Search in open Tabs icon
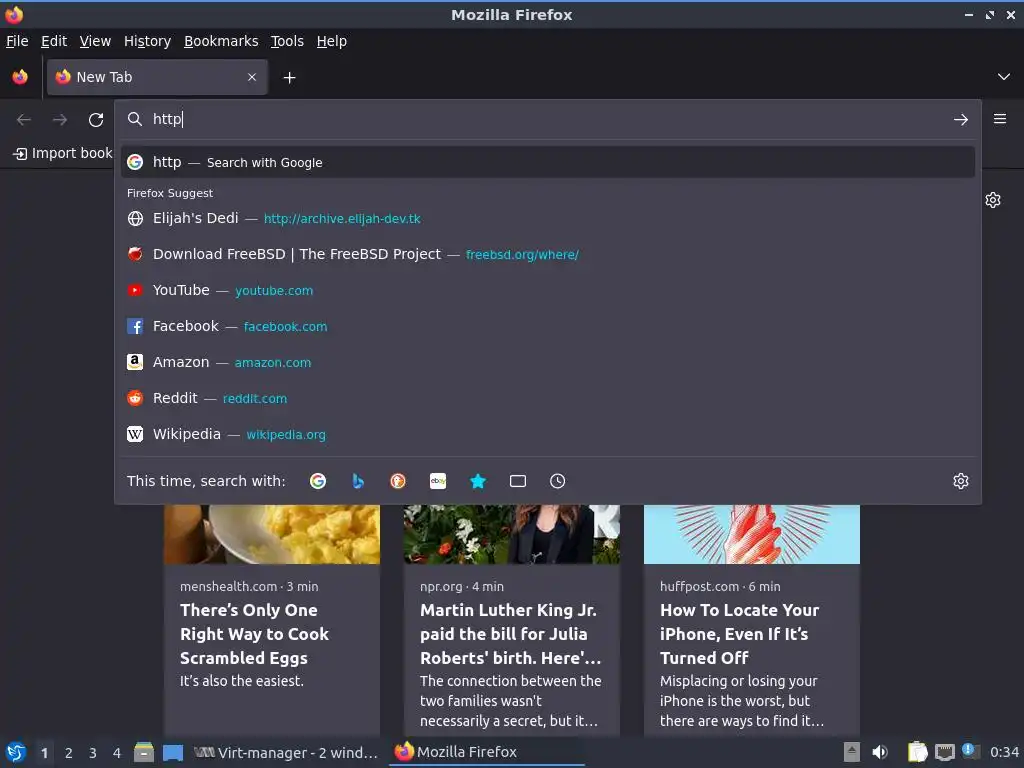Viewport: 1024px width, 768px height. (x=518, y=481)
